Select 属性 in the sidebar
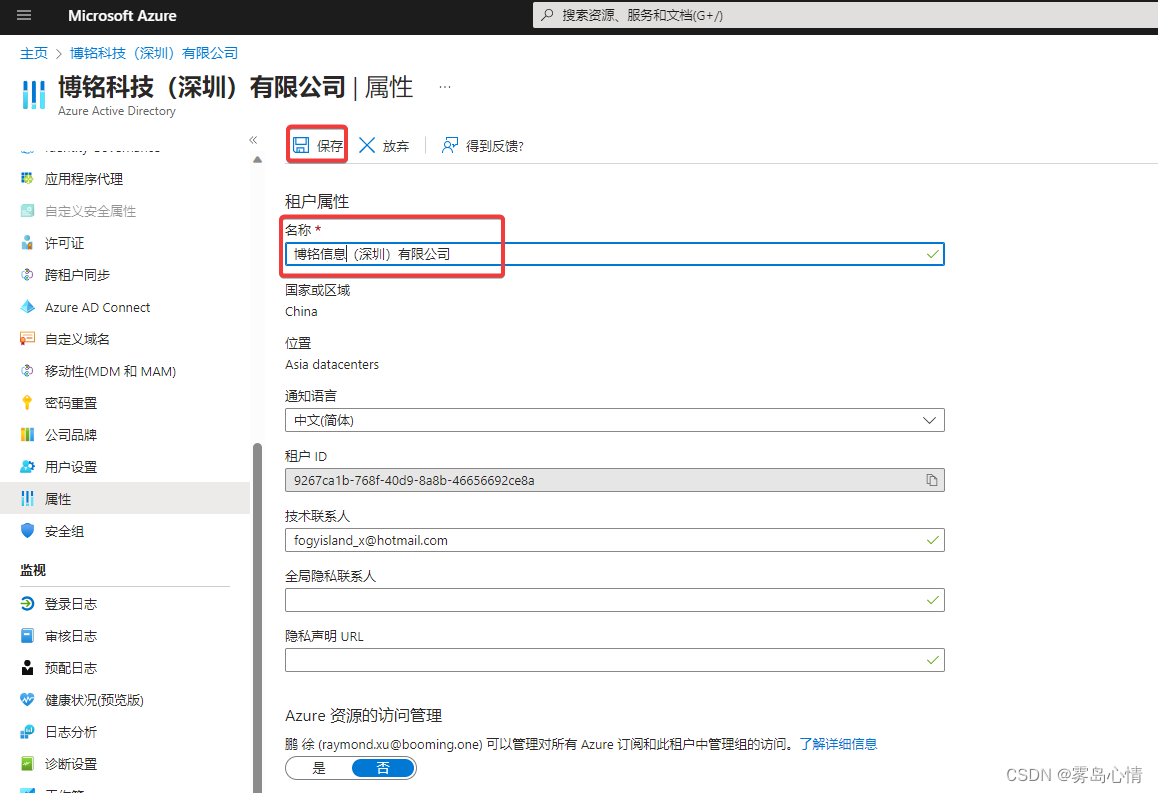Viewport: 1158px width, 793px height. (126, 498)
